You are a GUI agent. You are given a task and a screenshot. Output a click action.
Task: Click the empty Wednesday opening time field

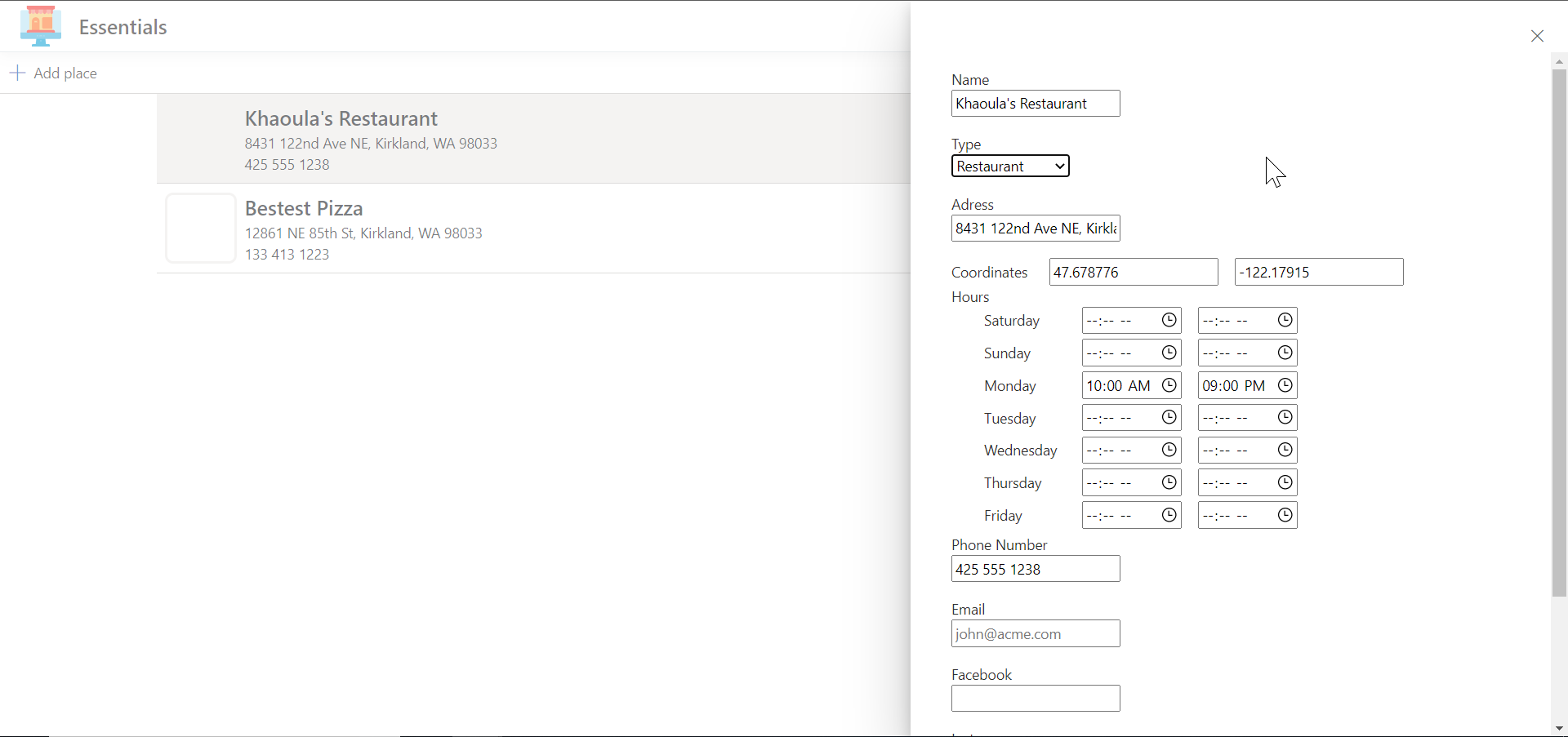pyautogui.click(x=1132, y=451)
